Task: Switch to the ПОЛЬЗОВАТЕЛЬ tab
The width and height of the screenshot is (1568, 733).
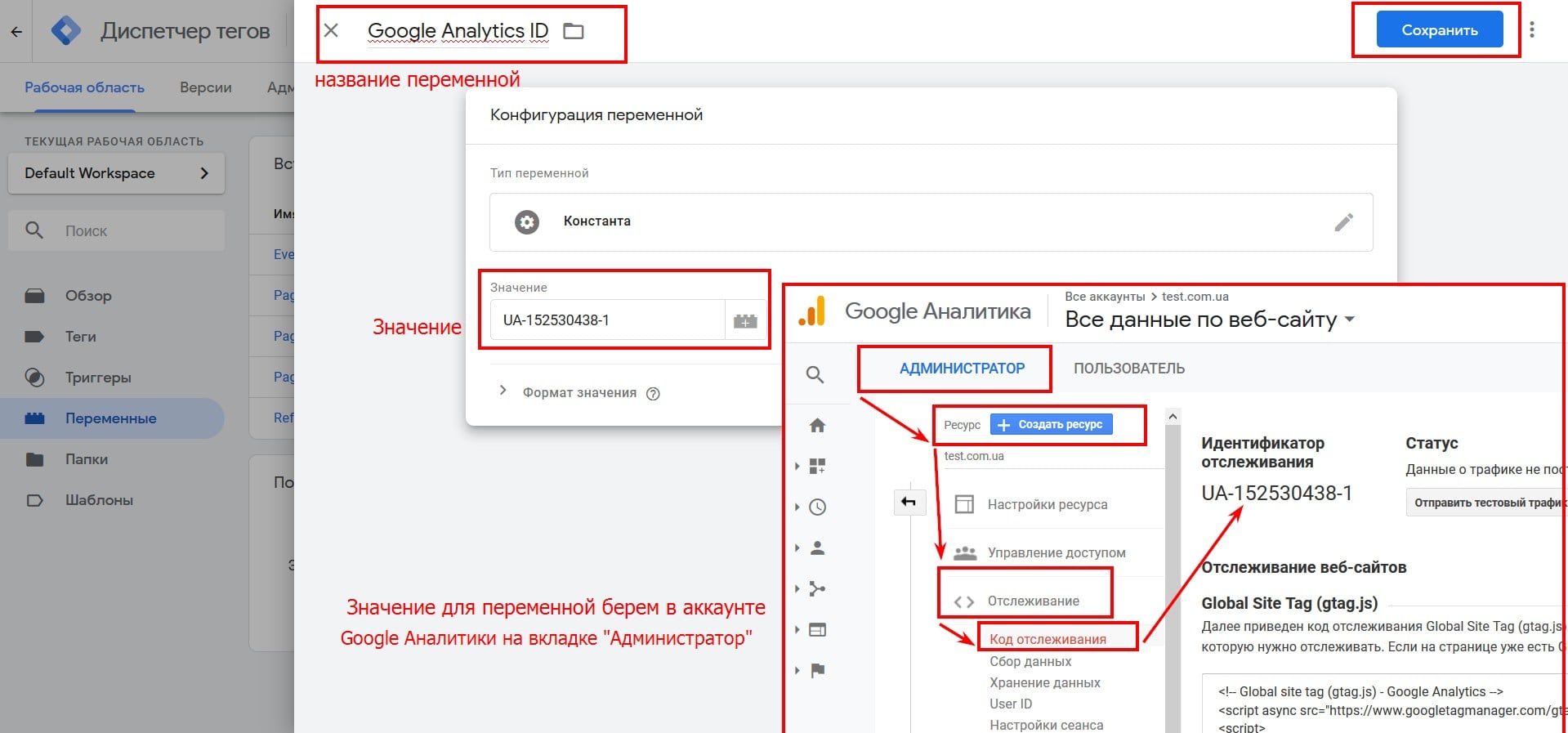Action: click(1128, 369)
